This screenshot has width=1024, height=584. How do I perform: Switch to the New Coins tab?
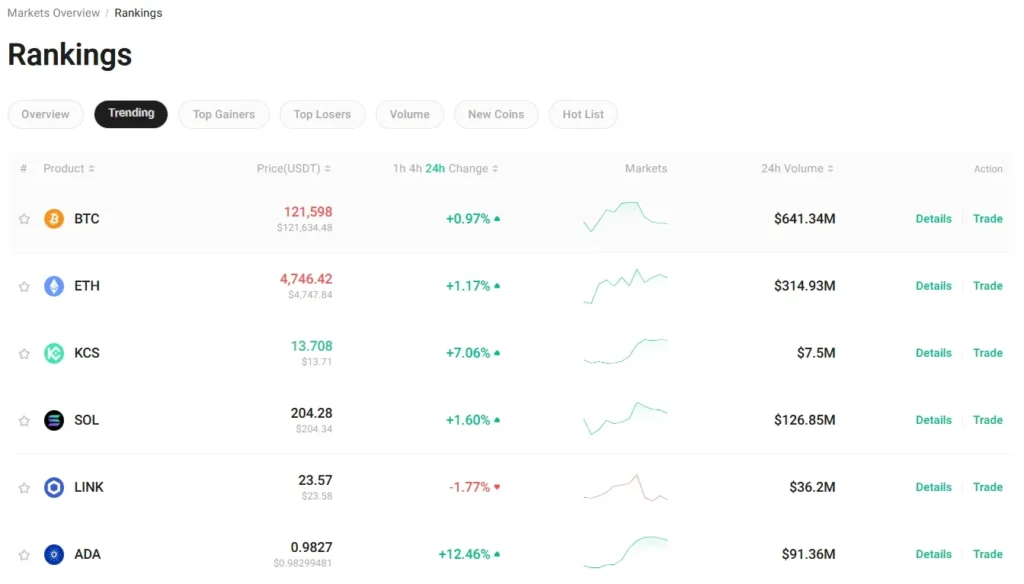(496, 114)
